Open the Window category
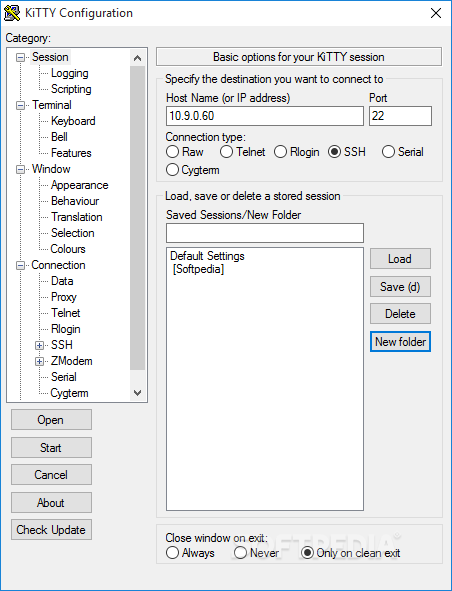The height and width of the screenshot is (591, 452). click(x=51, y=169)
